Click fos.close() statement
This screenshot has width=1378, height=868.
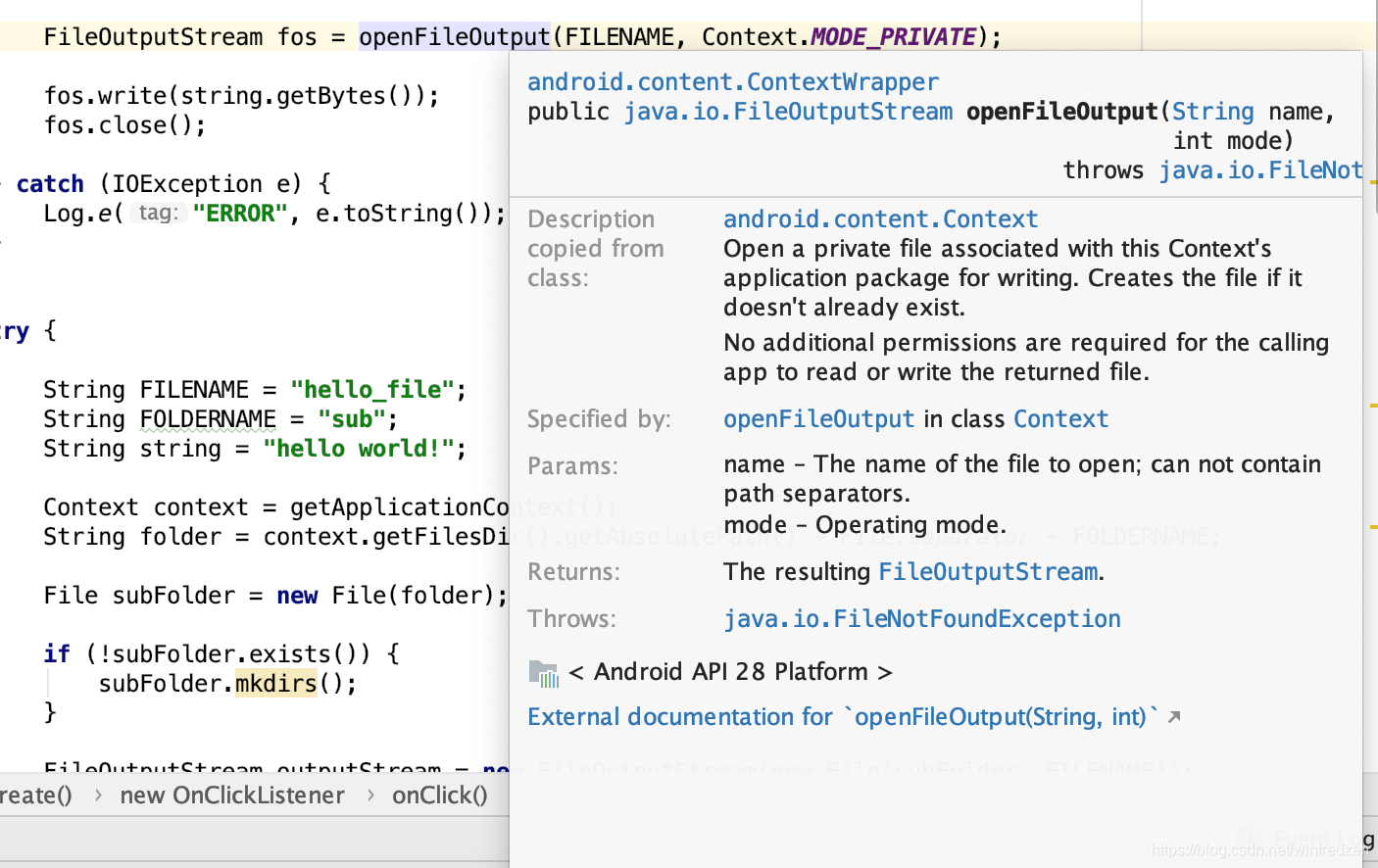point(125,125)
